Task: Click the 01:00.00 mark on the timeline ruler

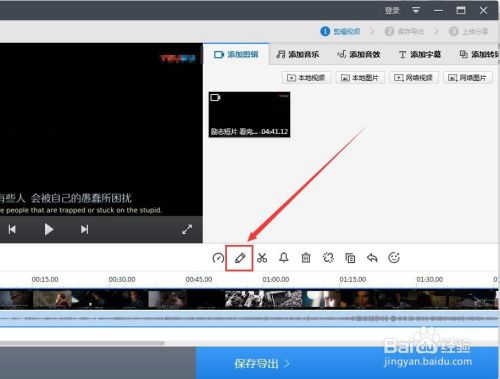Action: (276, 279)
